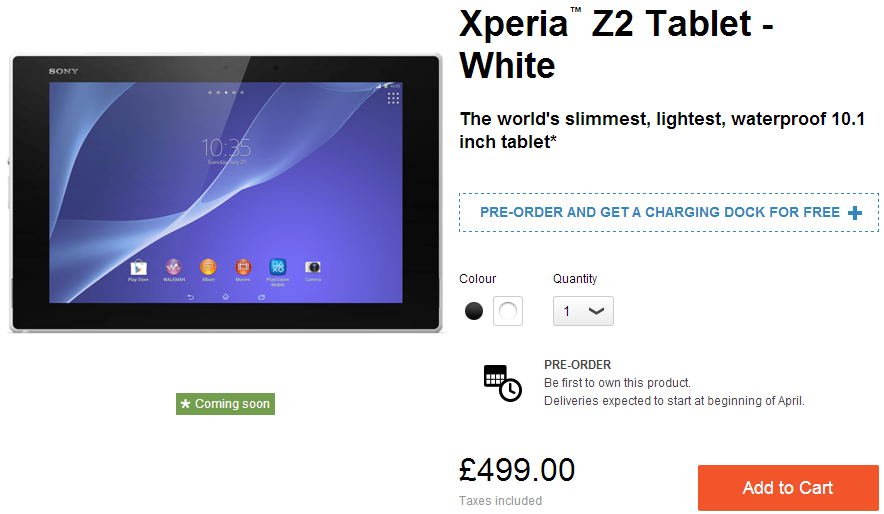Click the Xperia Z2 Tablet - White title

(x=616, y=45)
